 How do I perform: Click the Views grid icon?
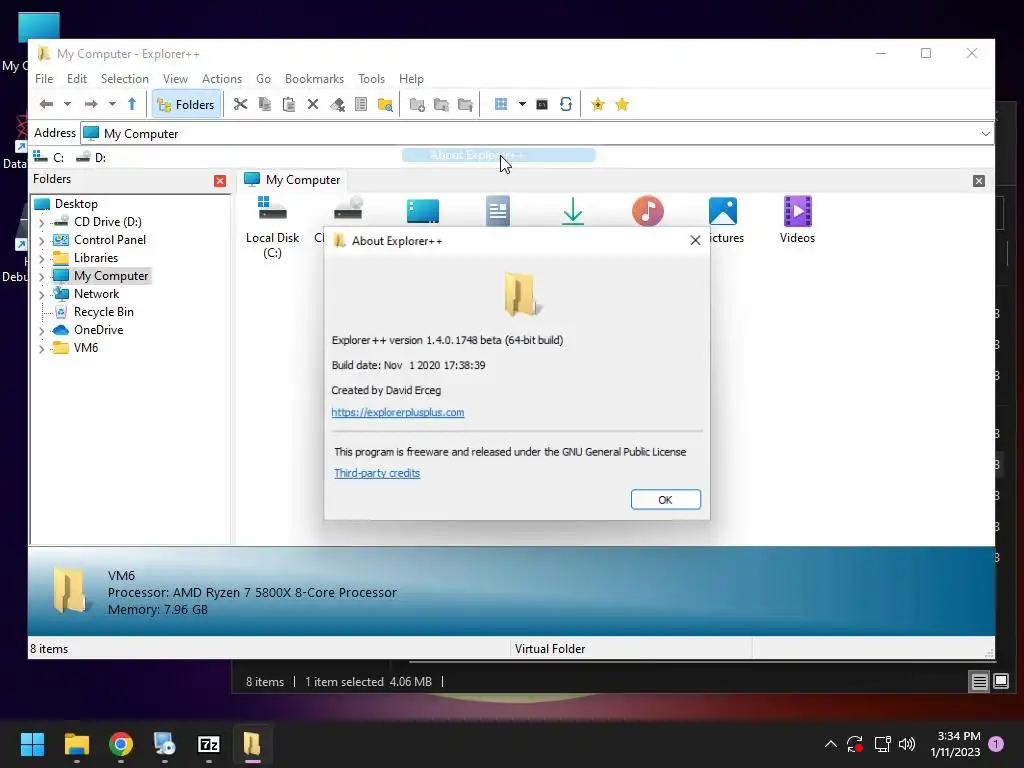tap(501, 104)
